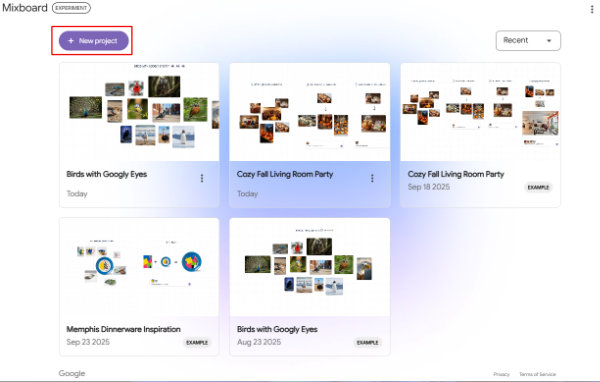Open Cozy Fall Living Room Party thumbnail dated Today

coord(310,112)
